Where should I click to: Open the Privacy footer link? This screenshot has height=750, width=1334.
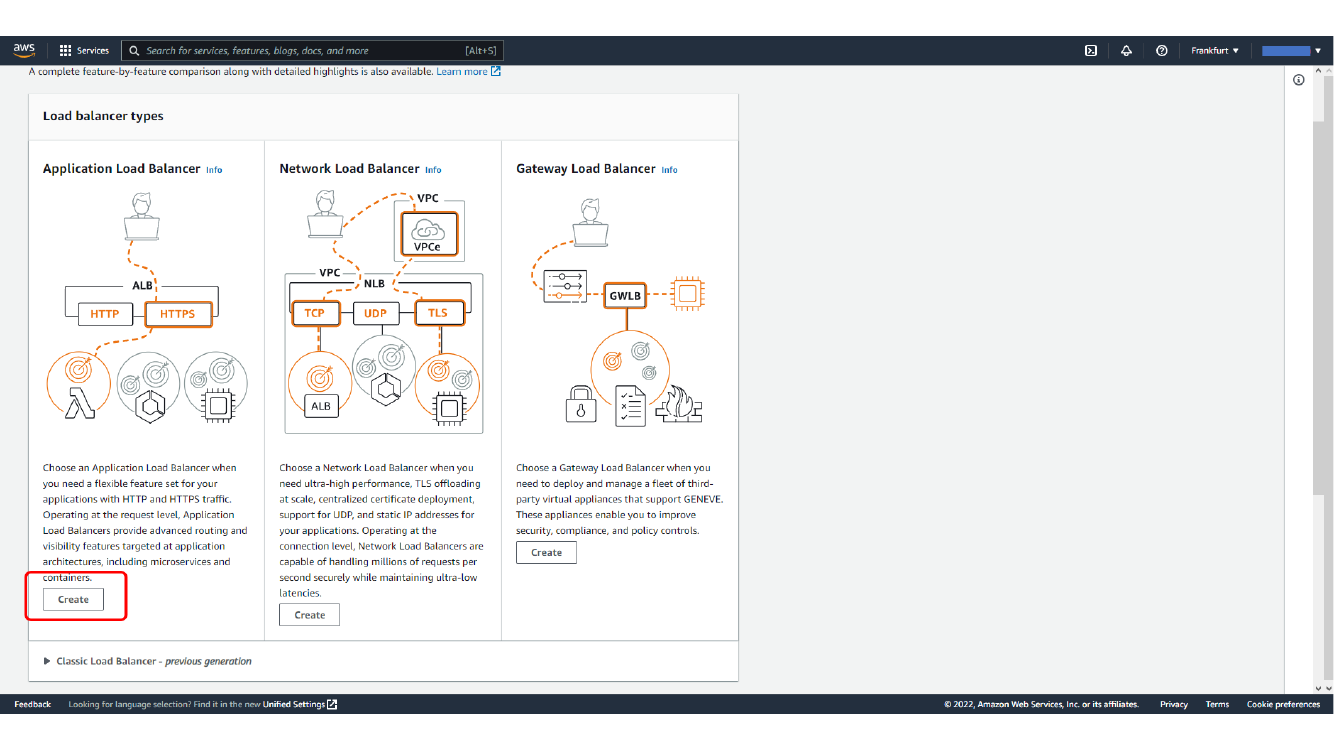(1174, 704)
